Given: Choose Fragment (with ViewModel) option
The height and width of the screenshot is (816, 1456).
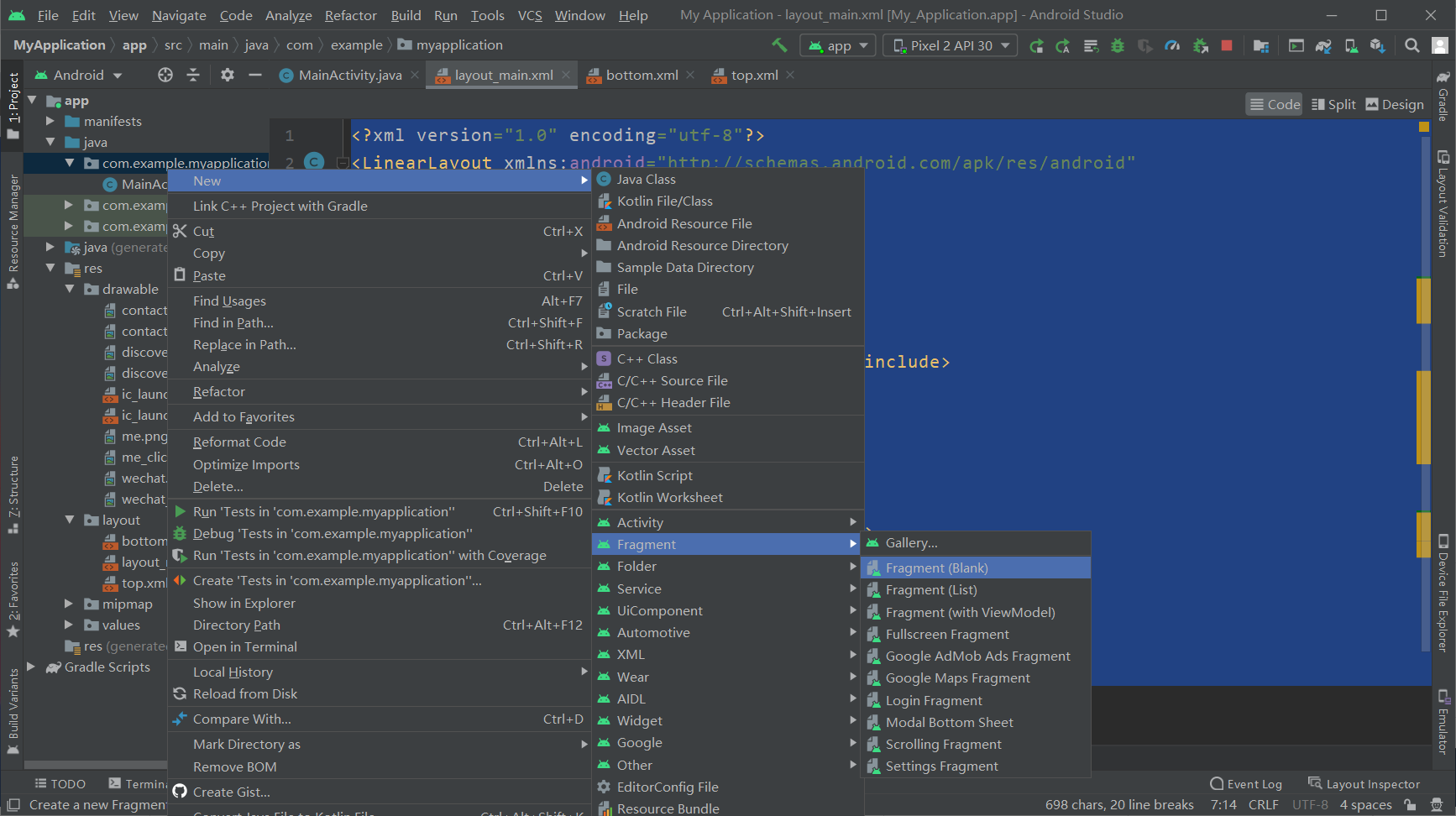Looking at the screenshot, I should click(977, 612).
